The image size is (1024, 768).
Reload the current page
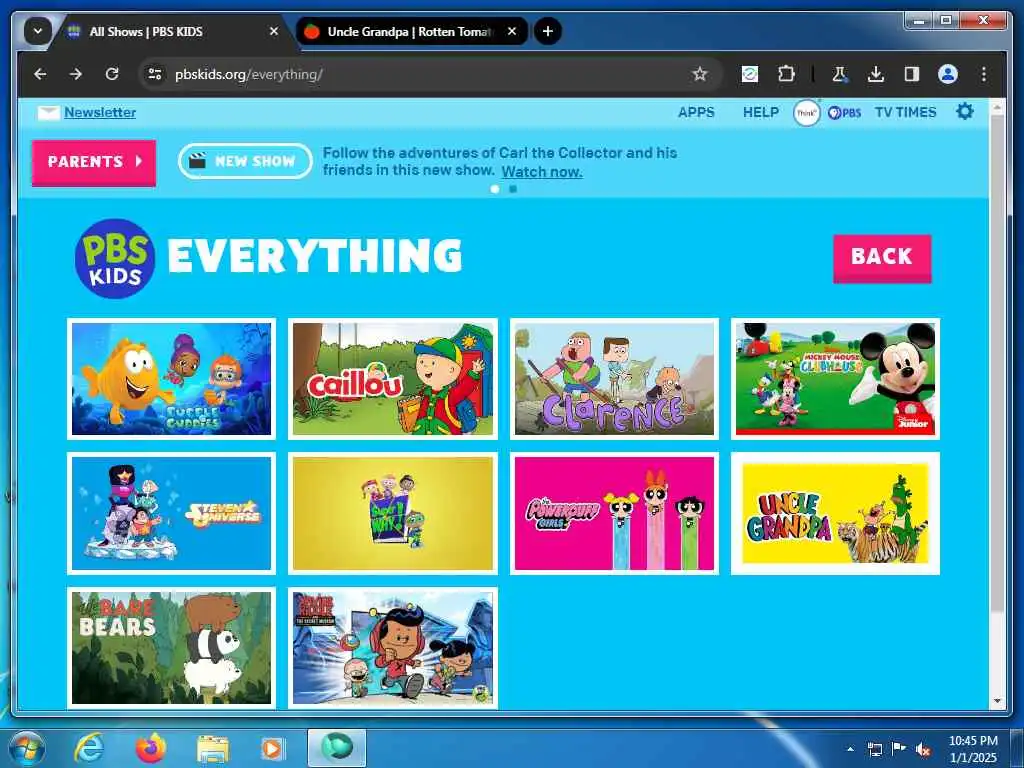pos(112,74)
